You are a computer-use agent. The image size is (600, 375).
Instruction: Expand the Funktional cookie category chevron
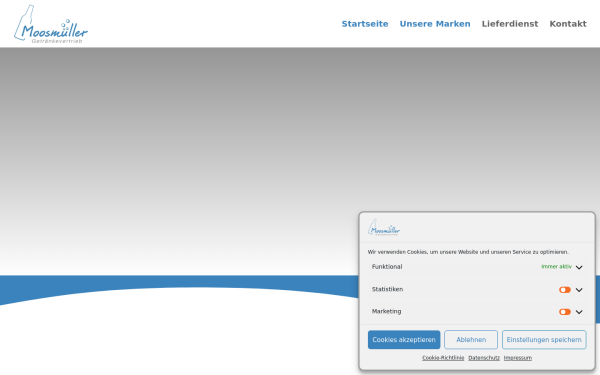(579, 267)
